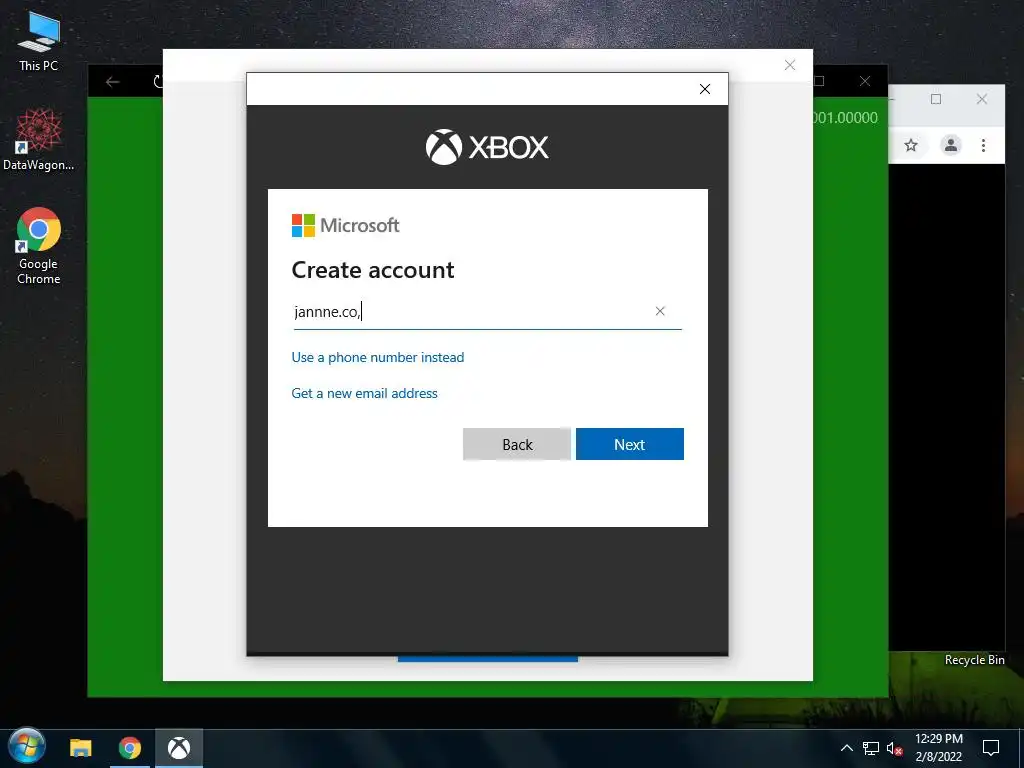Select the This PC desktop icon
Image resolution: width=1024 pixels, height=768 pixels.
[39, 42]
